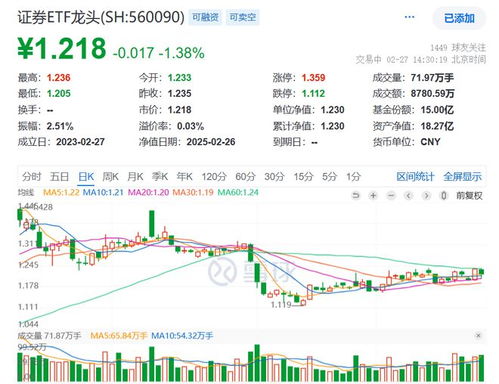
Task: Click the tall green candle in the K-line chart
Action: (152, 224)
